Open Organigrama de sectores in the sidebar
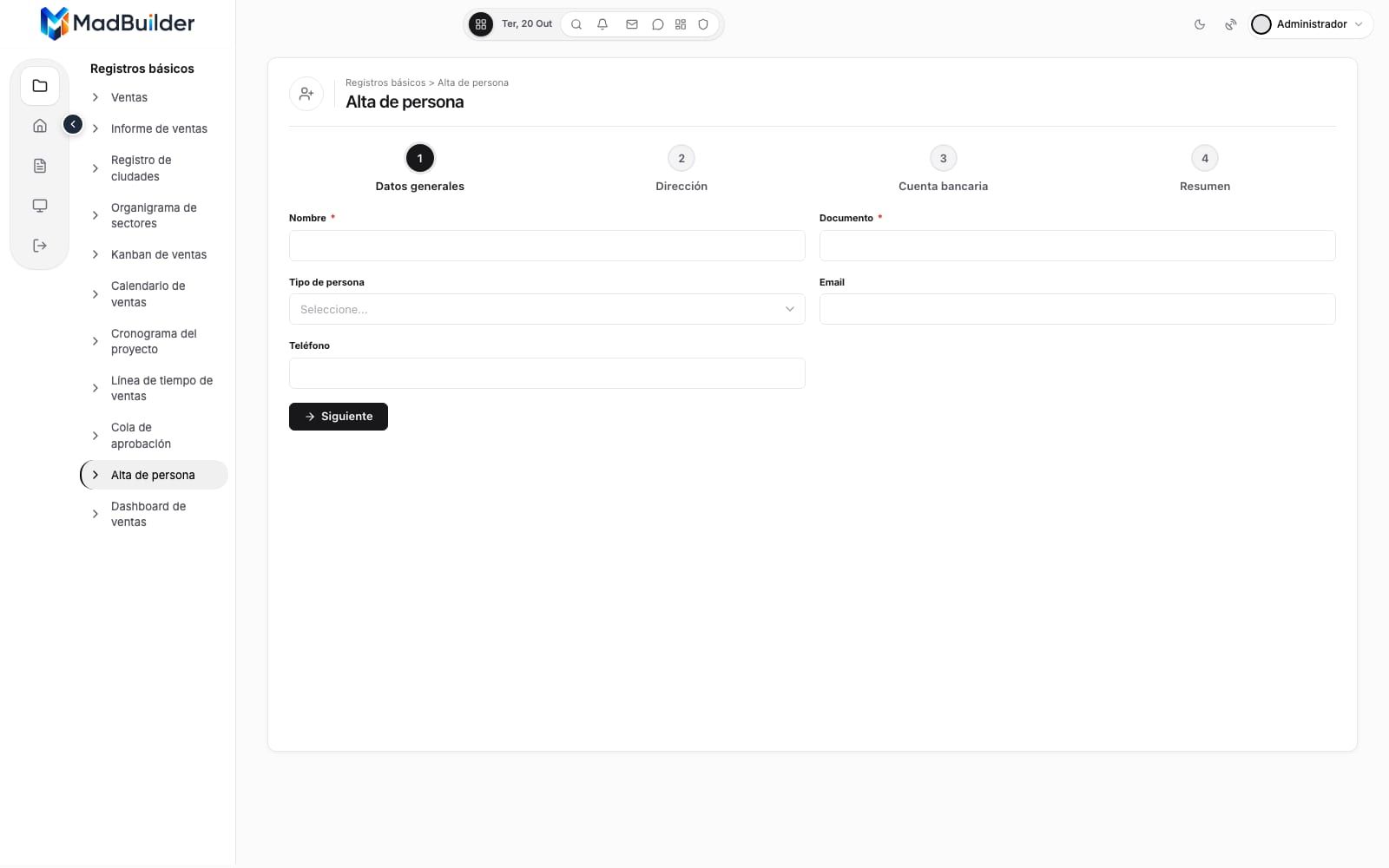 coord(155,215)
